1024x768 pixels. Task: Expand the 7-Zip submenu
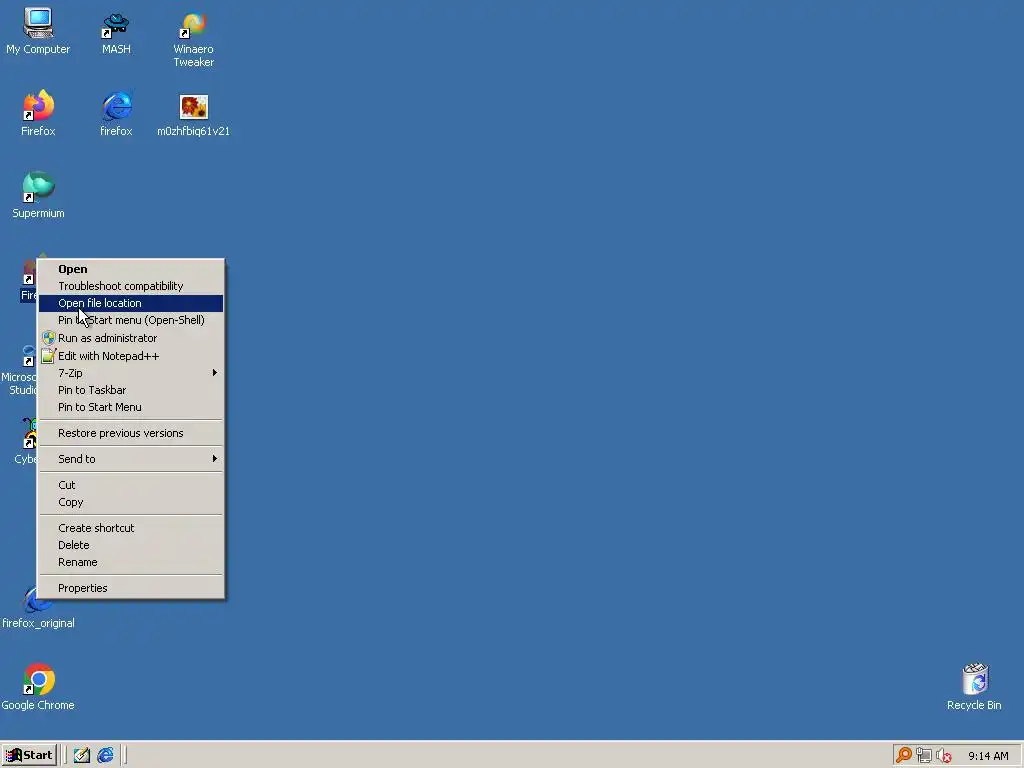(x=131, y=373)
